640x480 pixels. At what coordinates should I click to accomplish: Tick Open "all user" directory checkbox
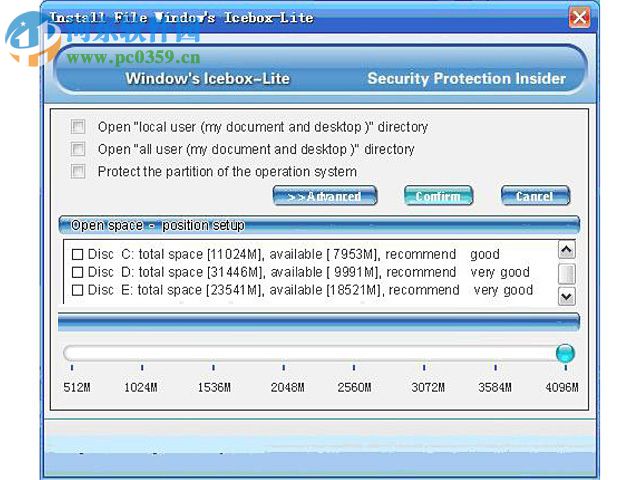tap(78, 149)
